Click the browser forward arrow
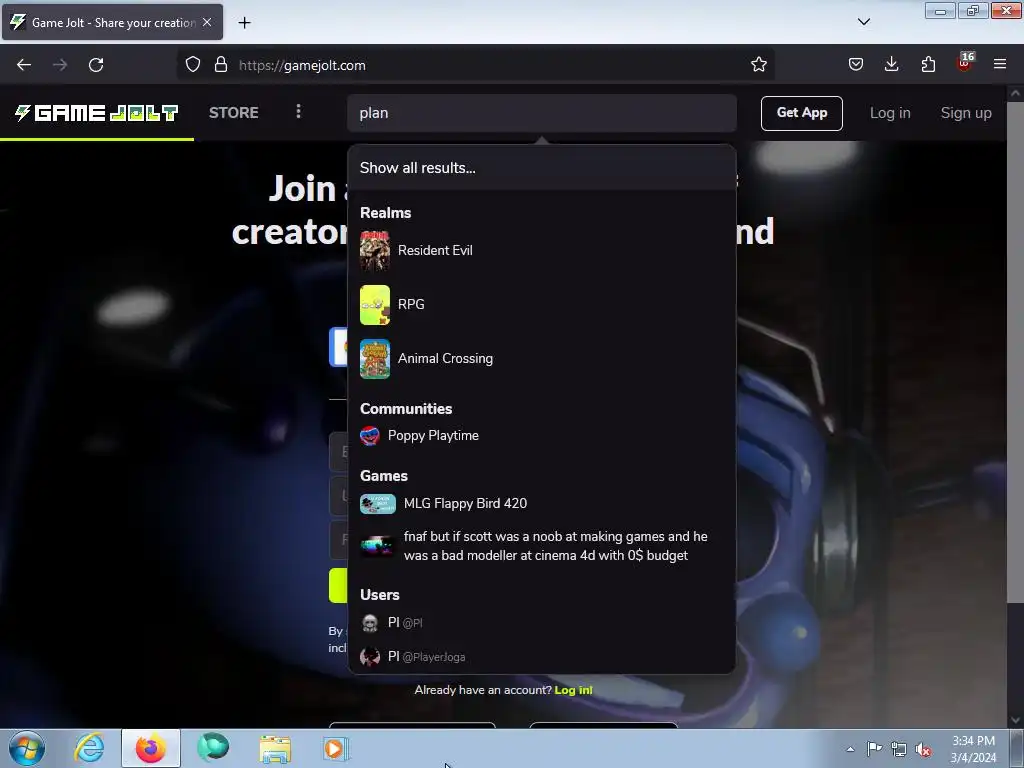Viewport: 1024px width, 768px height. [60, 65]
